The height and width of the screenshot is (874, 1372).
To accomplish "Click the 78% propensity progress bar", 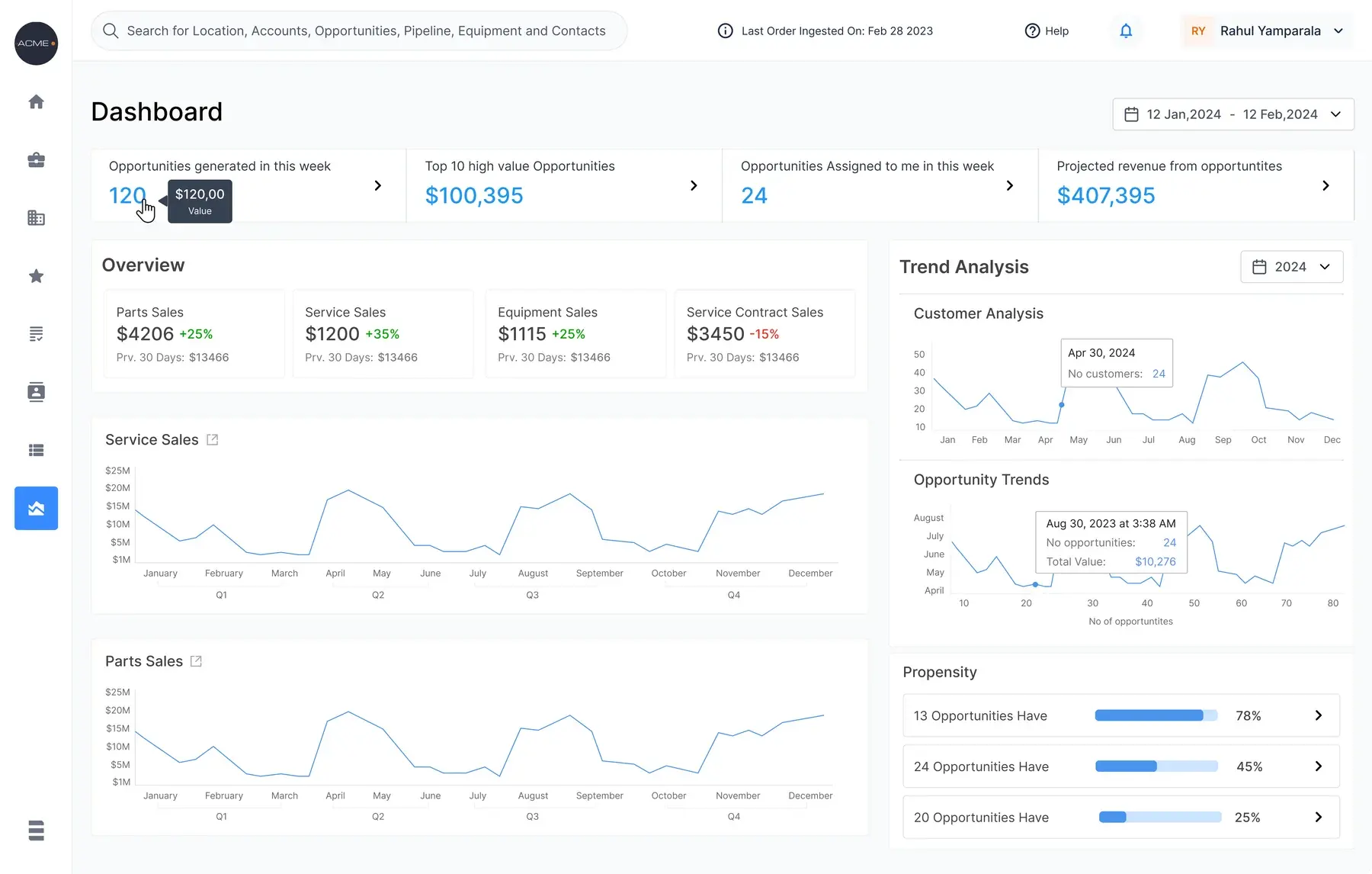I will coord(1156,715).
